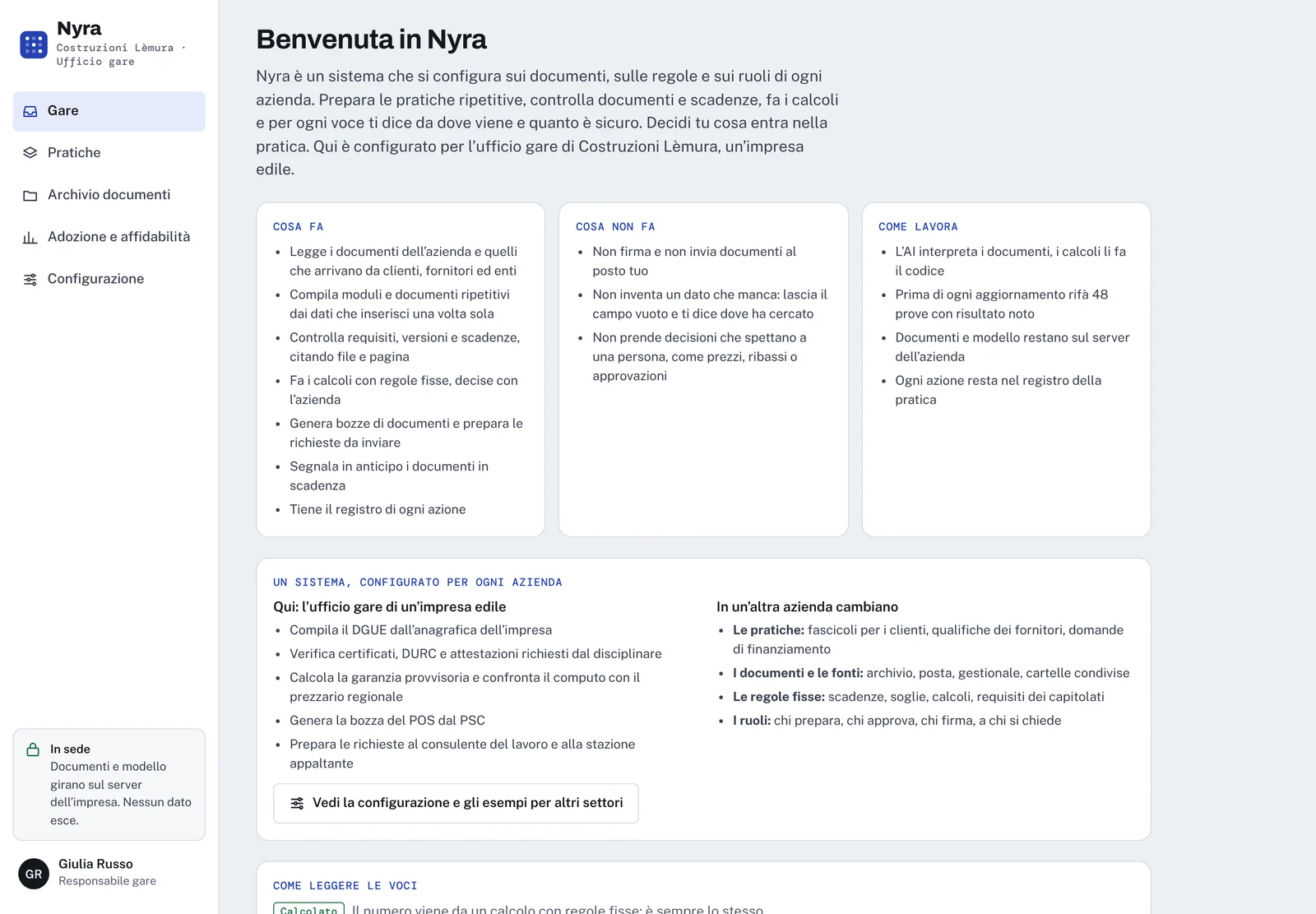Click 'Genera la bozza del POS dal PSC'
Viewport: 1316px width, 914px height.
[x=387, y=721]
